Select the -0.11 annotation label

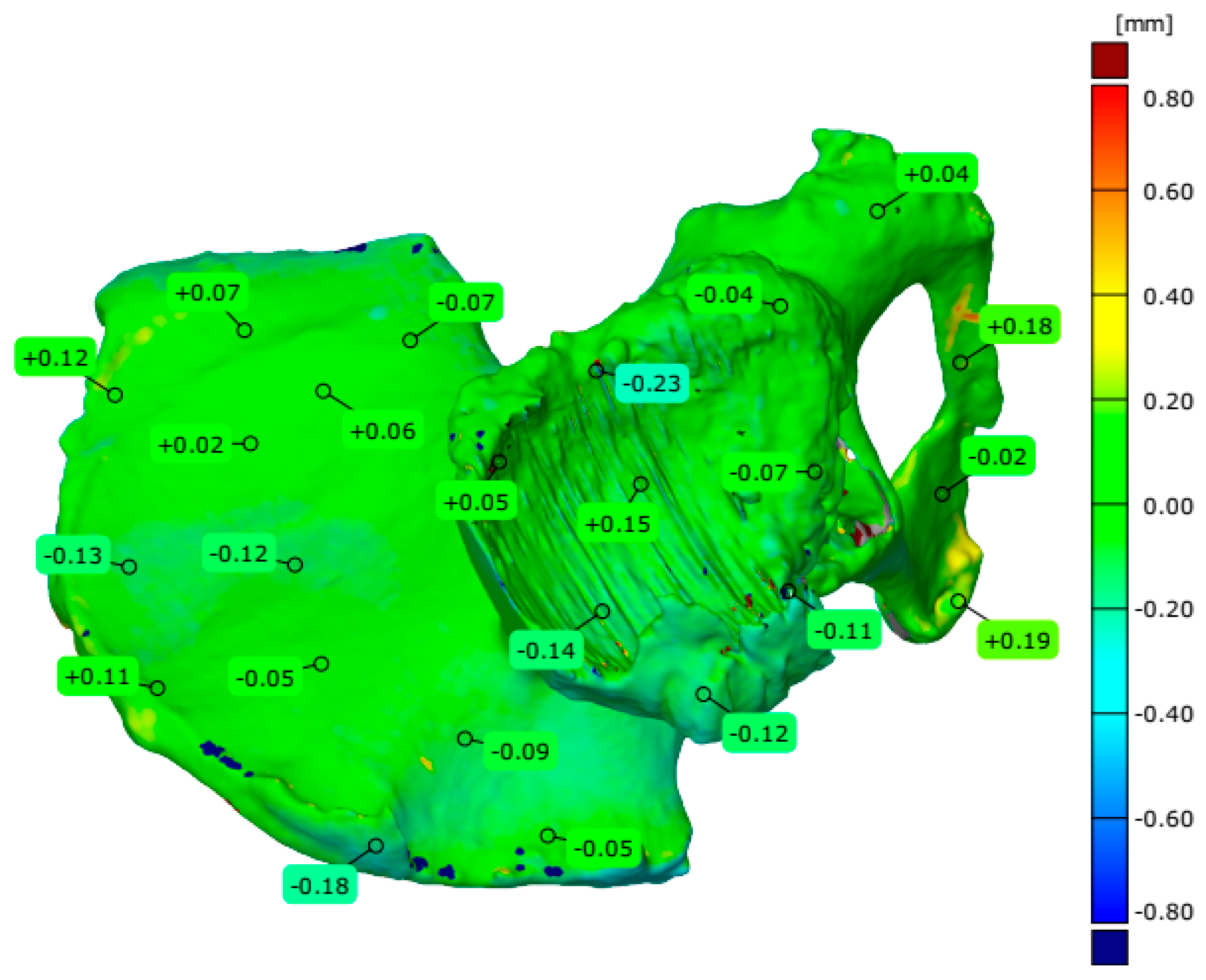tap(843, 630)
